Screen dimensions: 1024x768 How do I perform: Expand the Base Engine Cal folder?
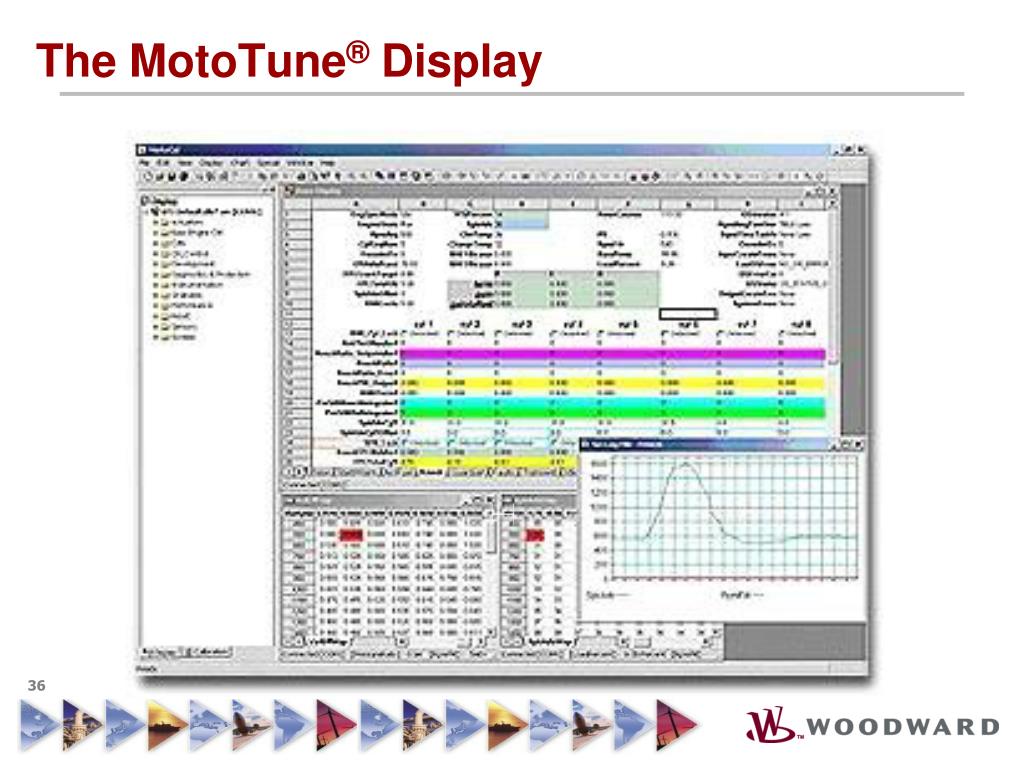point(157,232)
